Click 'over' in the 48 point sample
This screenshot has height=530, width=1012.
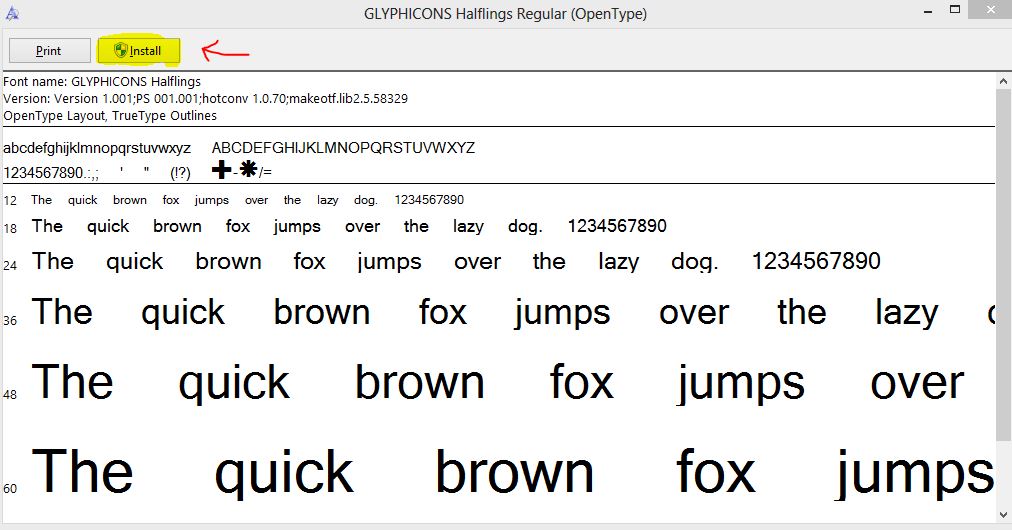(x=916, y=383)
